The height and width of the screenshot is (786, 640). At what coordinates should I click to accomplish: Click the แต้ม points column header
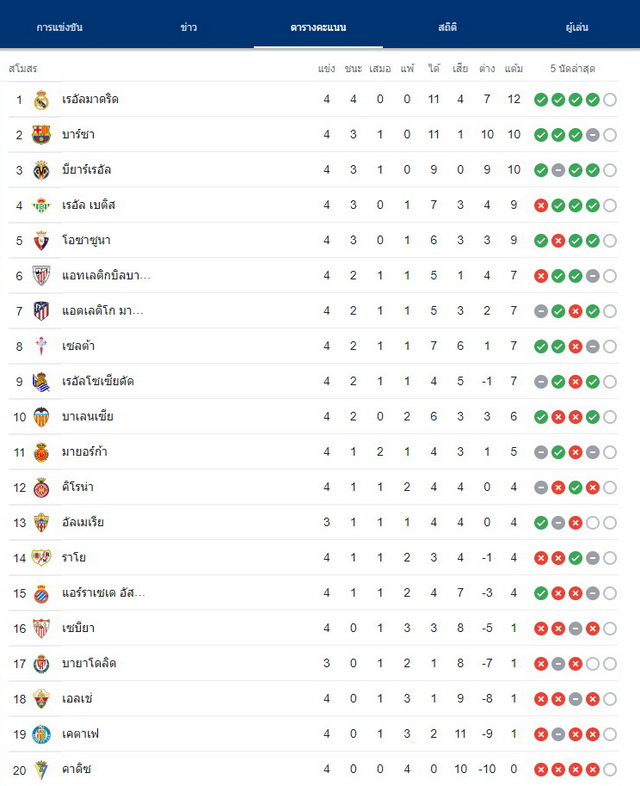tap(514, 68)
